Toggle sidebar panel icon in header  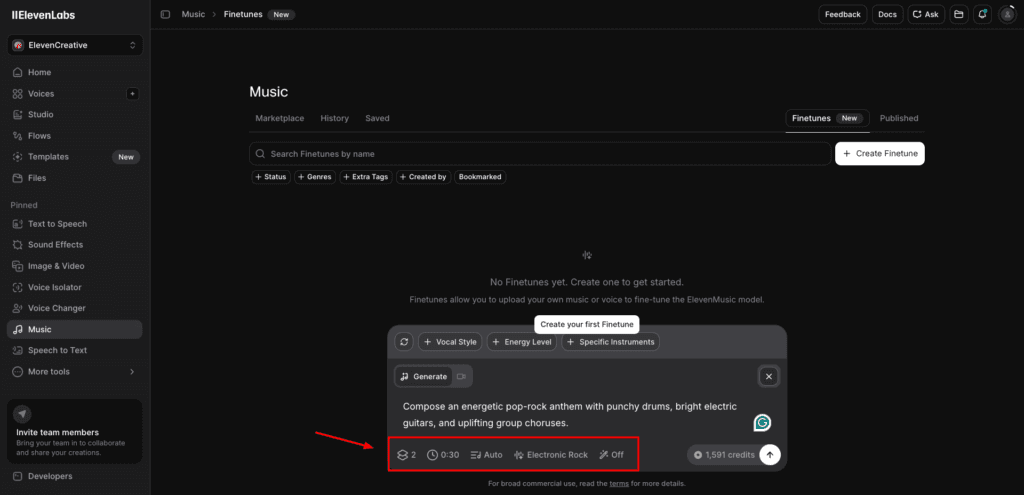tap(165, 14)
